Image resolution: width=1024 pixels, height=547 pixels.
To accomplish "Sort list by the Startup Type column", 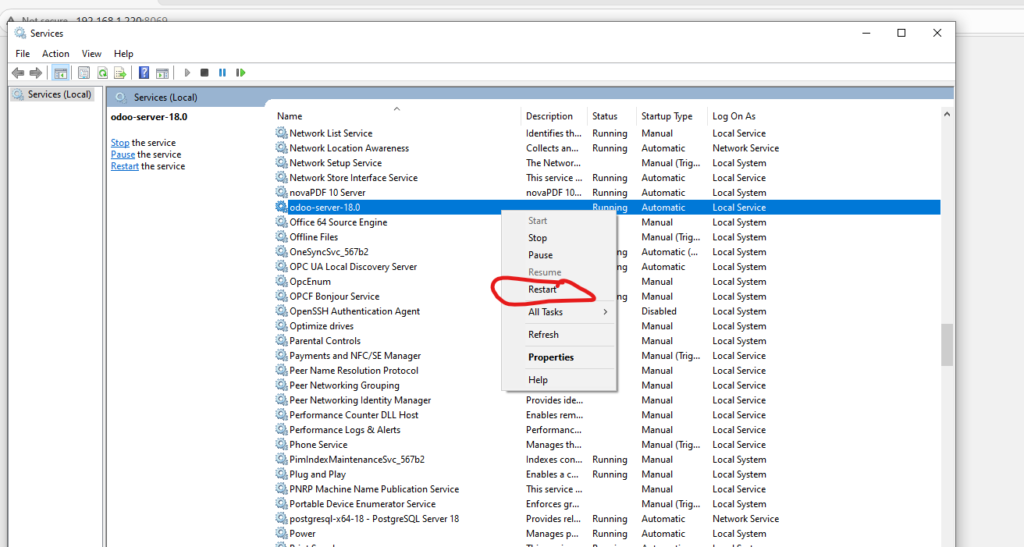I will click(x=667, y=116).
